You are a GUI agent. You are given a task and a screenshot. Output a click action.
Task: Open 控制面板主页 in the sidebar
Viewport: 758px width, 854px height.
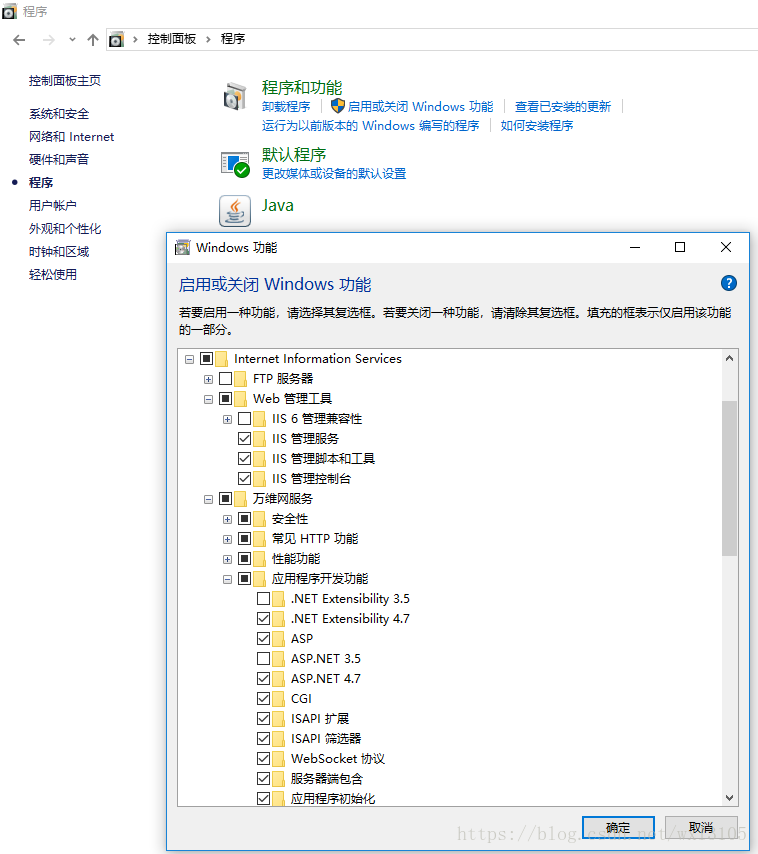coord(65,81)
